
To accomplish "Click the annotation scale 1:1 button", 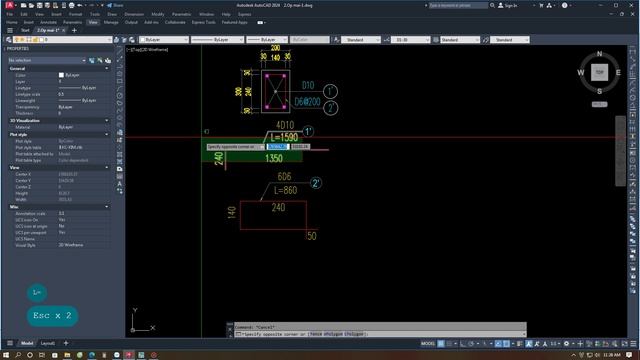I will pos(554,344).
